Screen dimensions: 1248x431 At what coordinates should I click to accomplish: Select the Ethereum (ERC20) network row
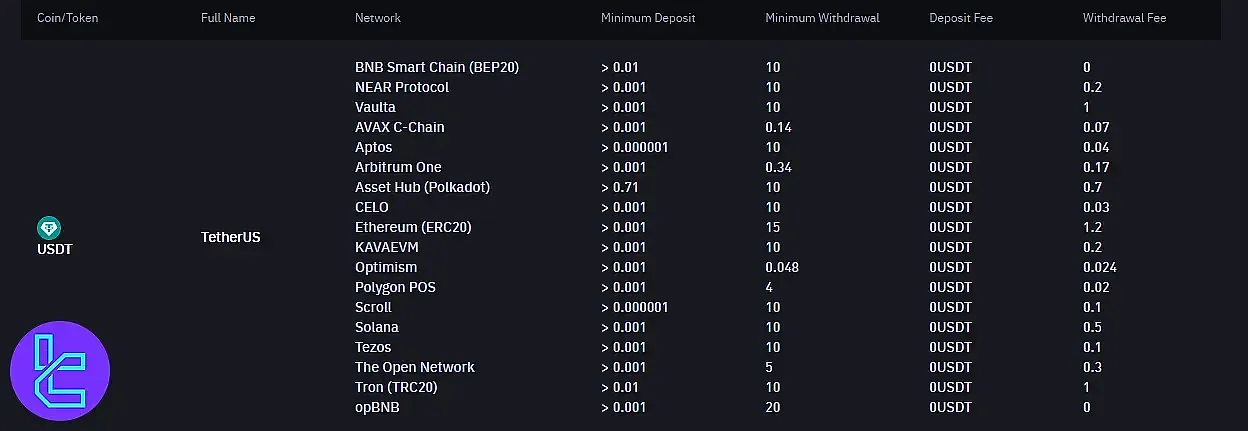click(x=413, y=227)
